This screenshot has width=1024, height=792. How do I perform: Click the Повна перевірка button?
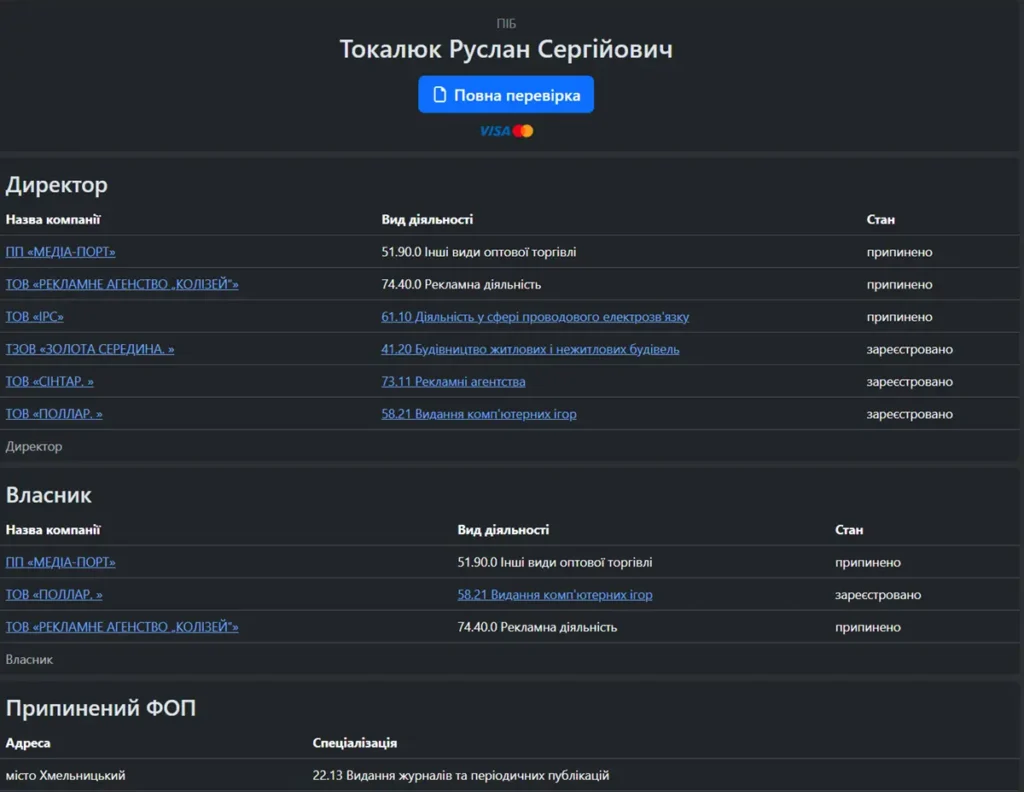[505, 95]
